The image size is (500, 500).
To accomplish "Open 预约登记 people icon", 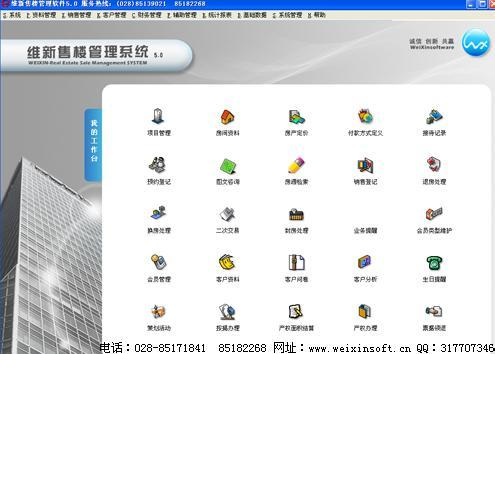I will pyautogui.click(x=158, y=165).
